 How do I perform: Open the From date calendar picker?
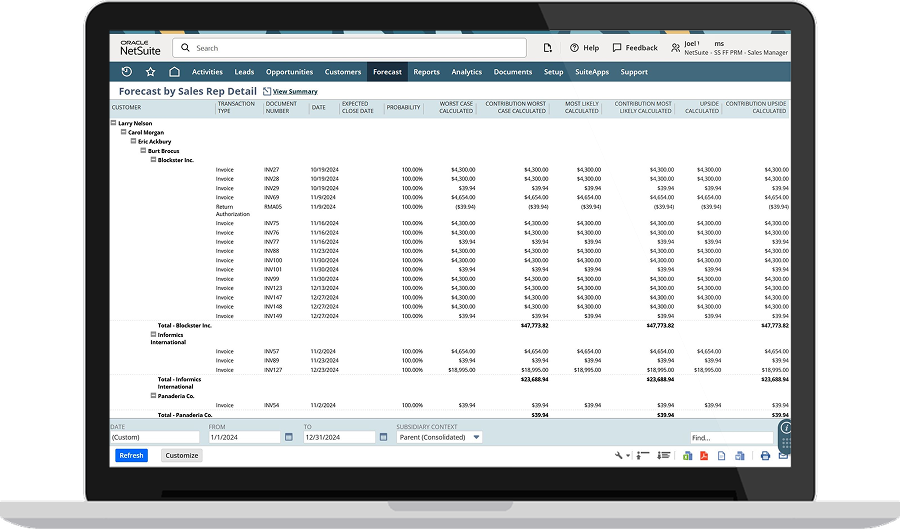(x=285, y=437)
